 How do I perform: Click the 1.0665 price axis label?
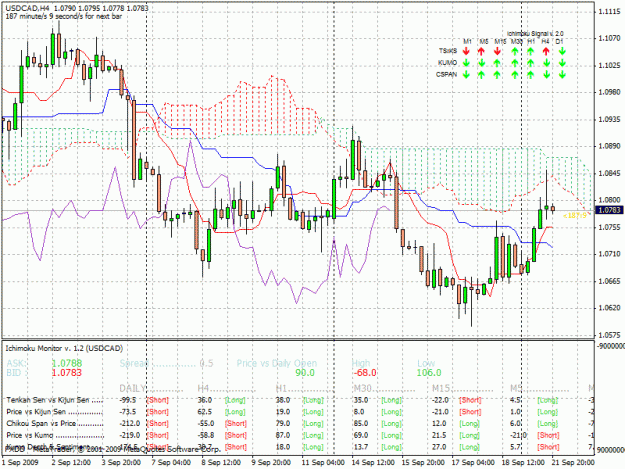[x=609, y=281]
